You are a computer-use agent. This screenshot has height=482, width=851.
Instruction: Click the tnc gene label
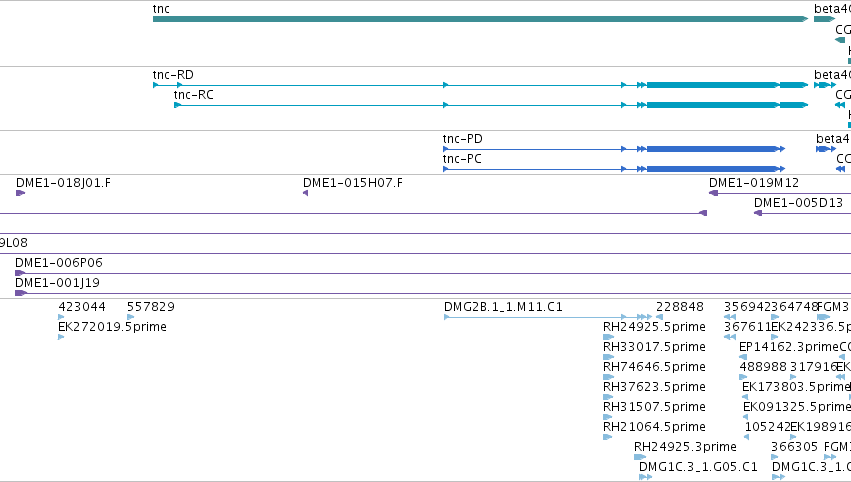click(161, 9)
